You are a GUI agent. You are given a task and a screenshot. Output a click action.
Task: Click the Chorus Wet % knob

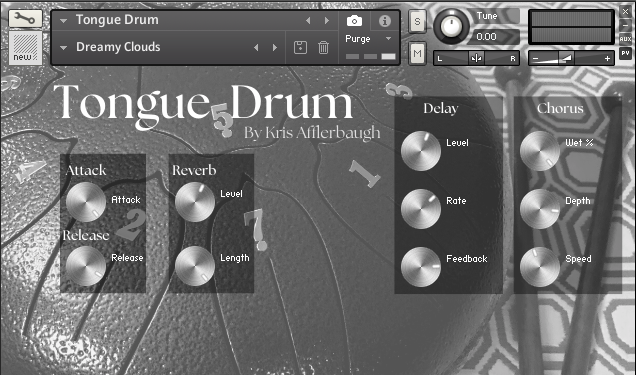click(540, 151)
